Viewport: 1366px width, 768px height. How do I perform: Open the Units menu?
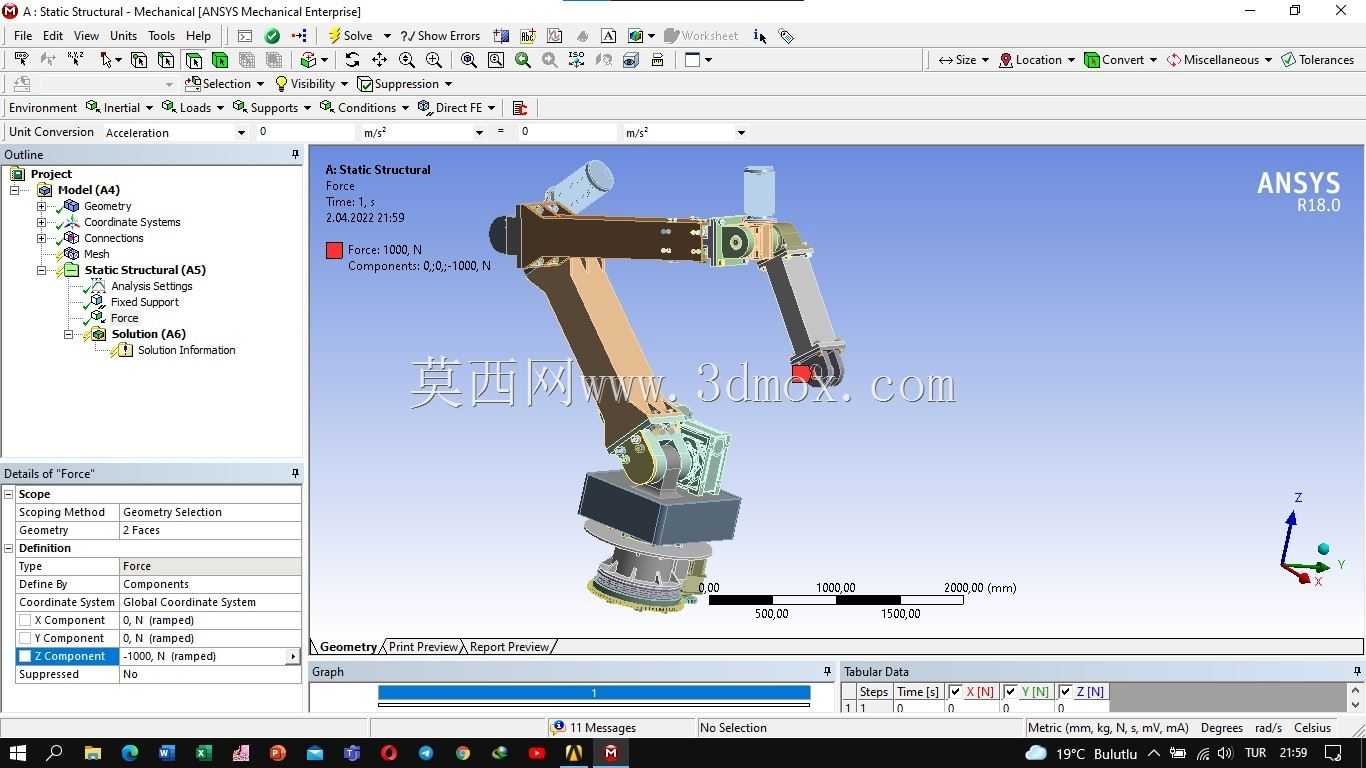123,36
